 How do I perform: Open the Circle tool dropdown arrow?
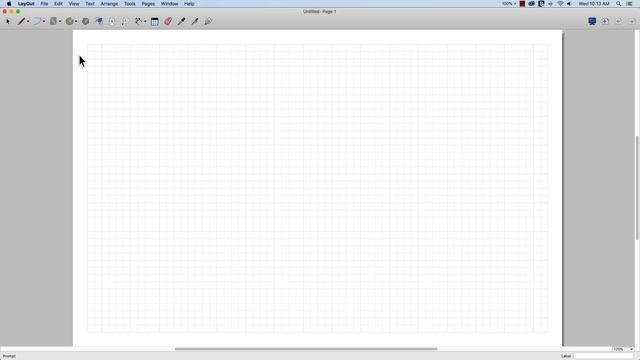(76, 22)
